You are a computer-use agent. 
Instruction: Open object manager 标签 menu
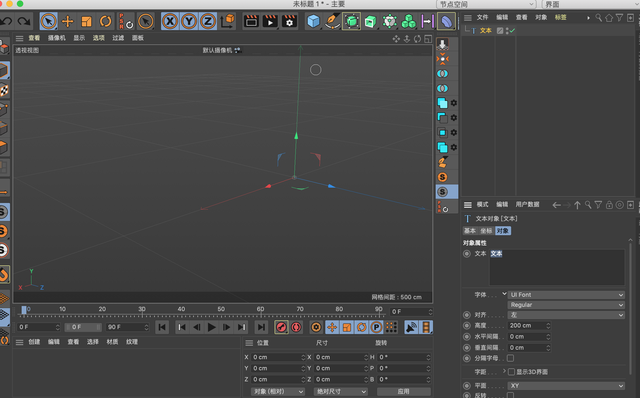560,18
